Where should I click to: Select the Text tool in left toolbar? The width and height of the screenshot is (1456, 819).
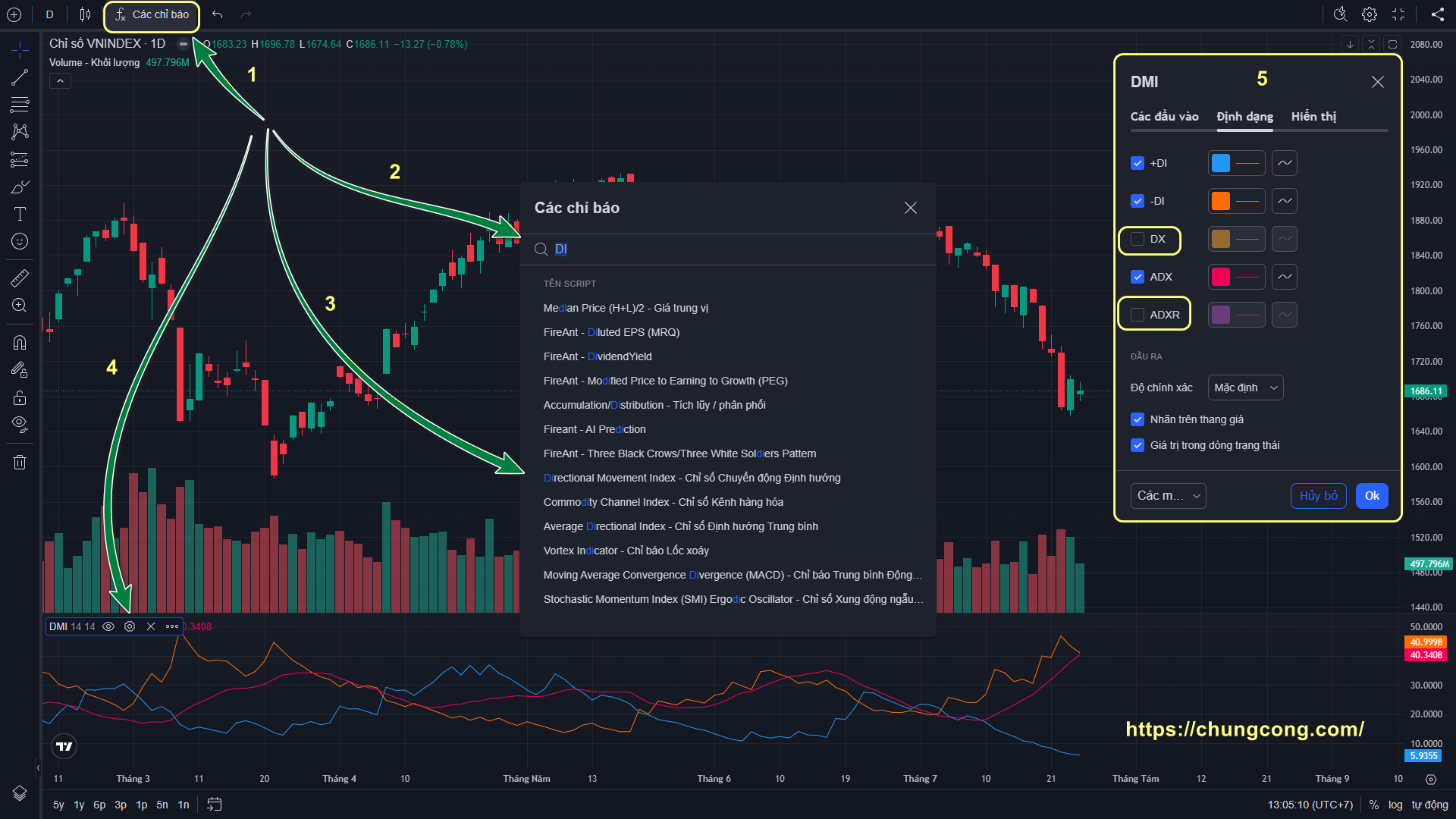pyautogui.click(x=20, y=214)
